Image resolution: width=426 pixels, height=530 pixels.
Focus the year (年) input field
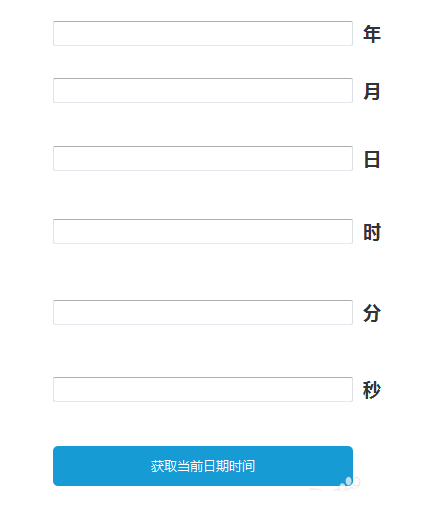coord(203,33)
